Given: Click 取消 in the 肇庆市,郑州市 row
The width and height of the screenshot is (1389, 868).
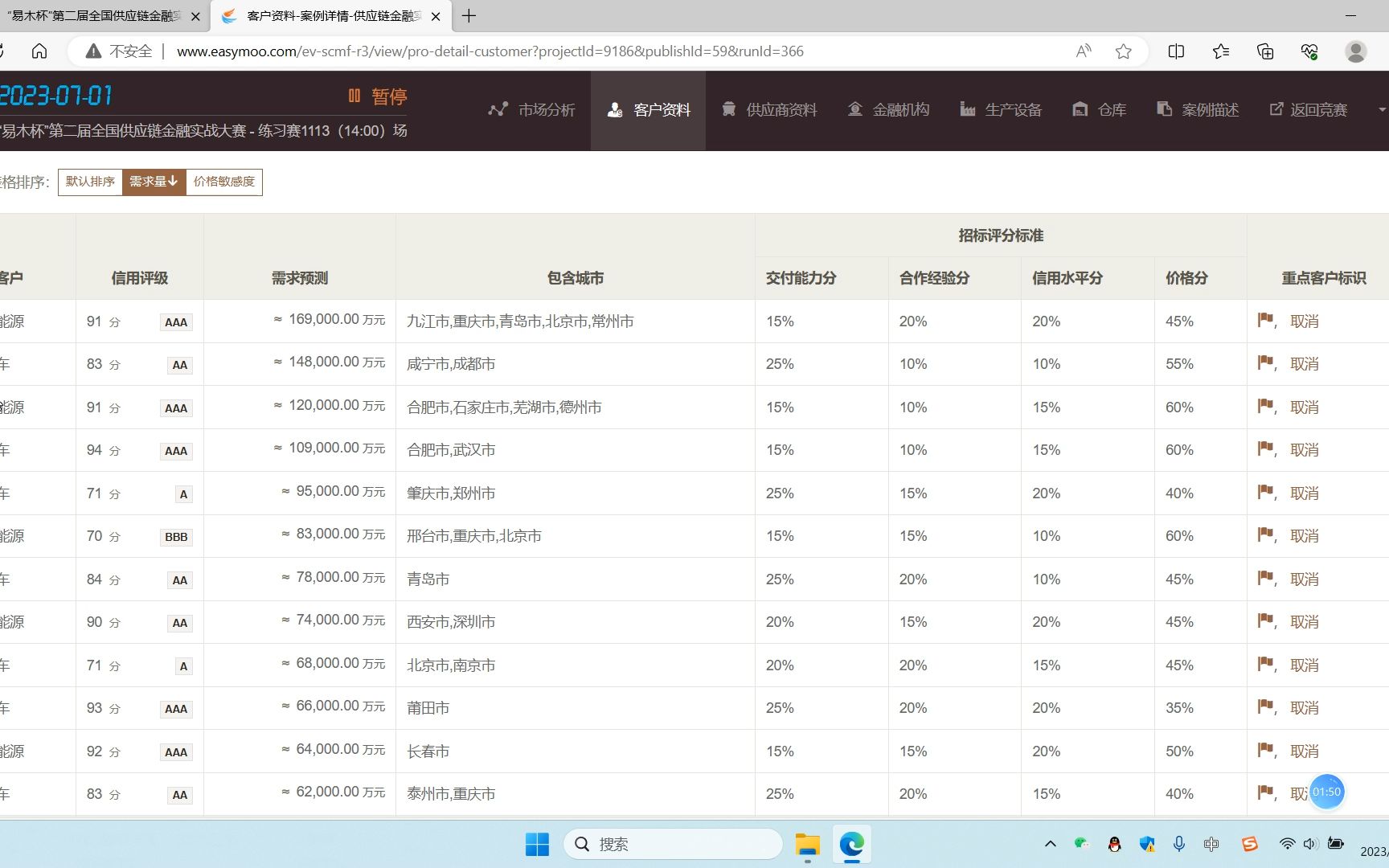Looking at the screenshot, I should [x=1305, y=493].
